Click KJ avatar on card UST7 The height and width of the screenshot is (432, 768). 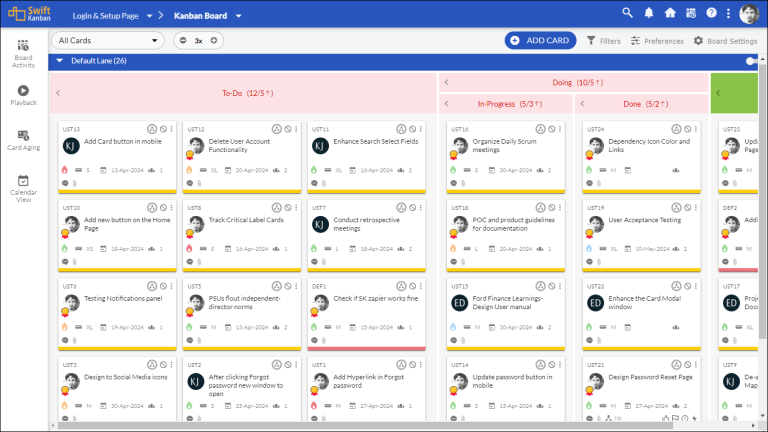(320, 224)
